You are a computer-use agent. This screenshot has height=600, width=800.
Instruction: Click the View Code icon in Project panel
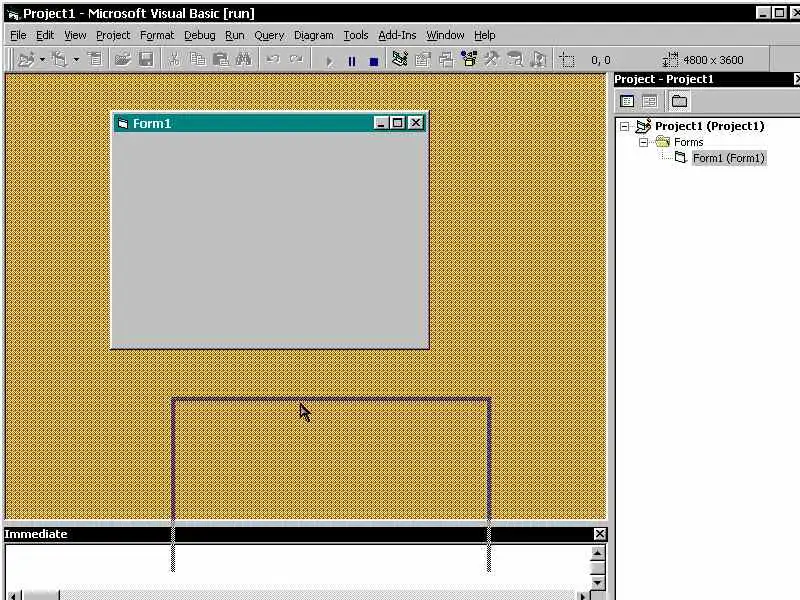627,101
